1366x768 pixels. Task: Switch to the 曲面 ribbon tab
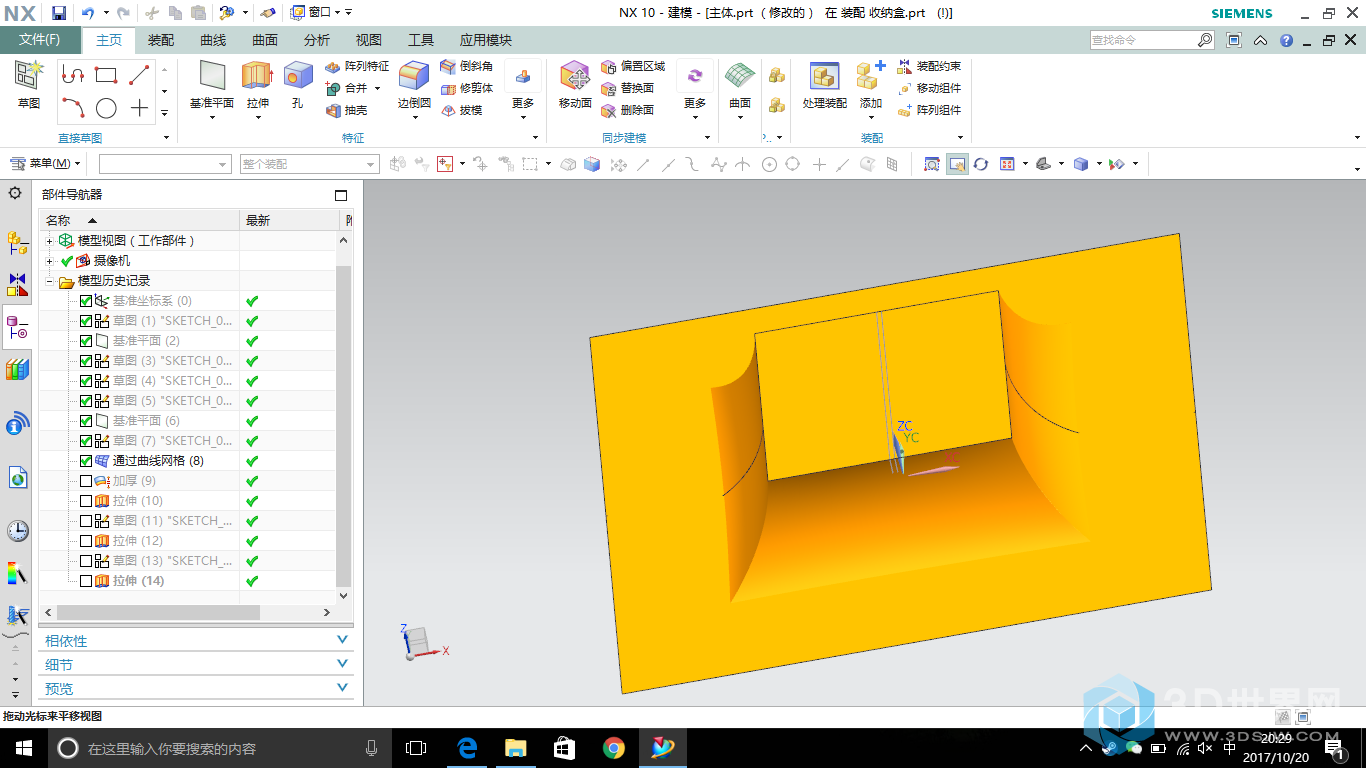pyautogui.click(x=265, y=40)
